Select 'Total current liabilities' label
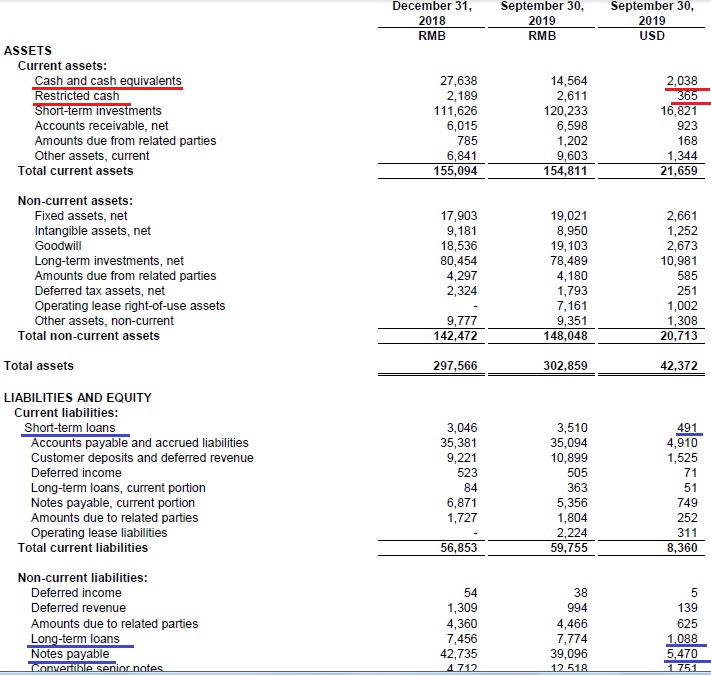711x675 pixels. click(x=83, y=548)
